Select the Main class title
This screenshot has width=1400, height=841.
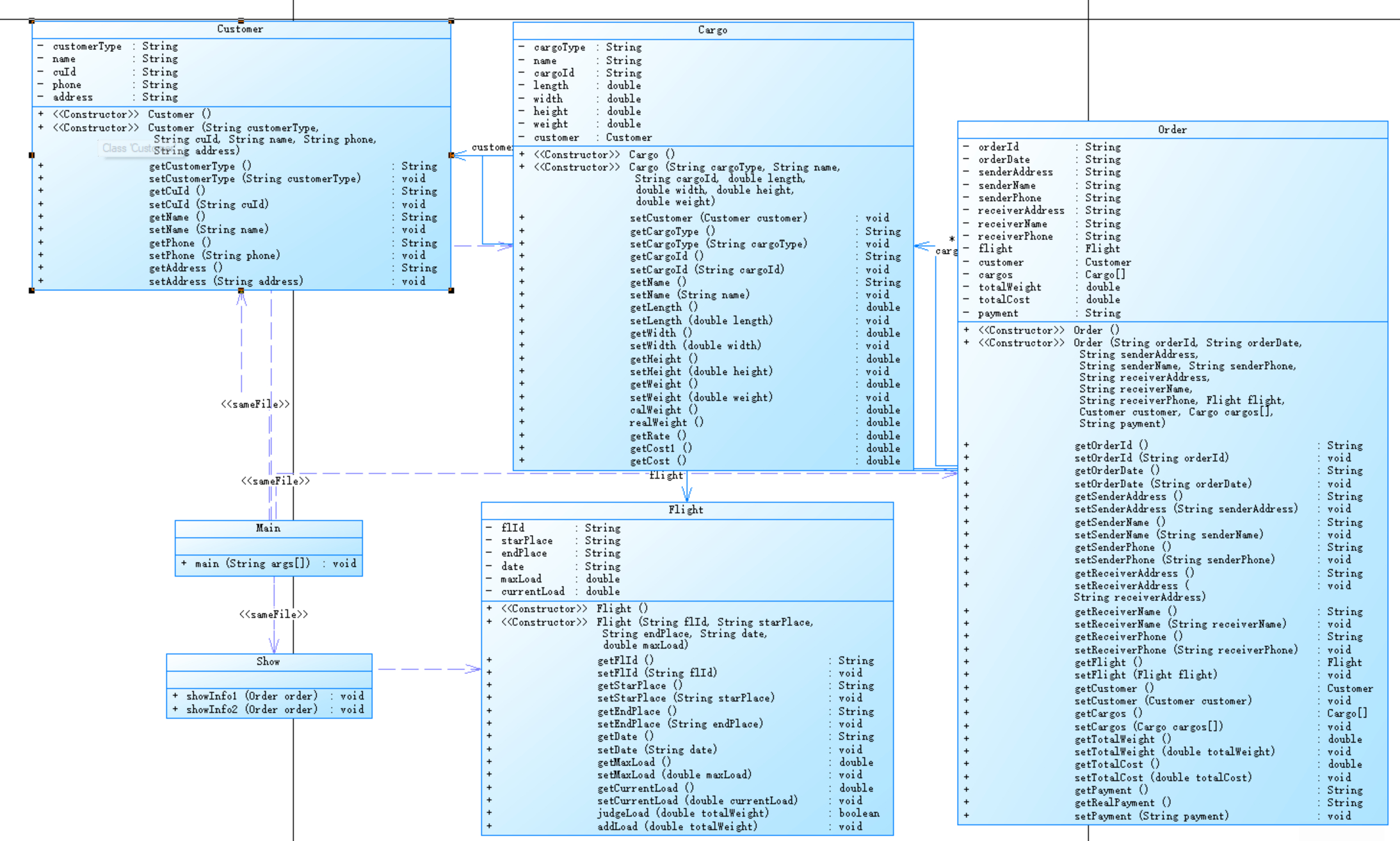268,528
